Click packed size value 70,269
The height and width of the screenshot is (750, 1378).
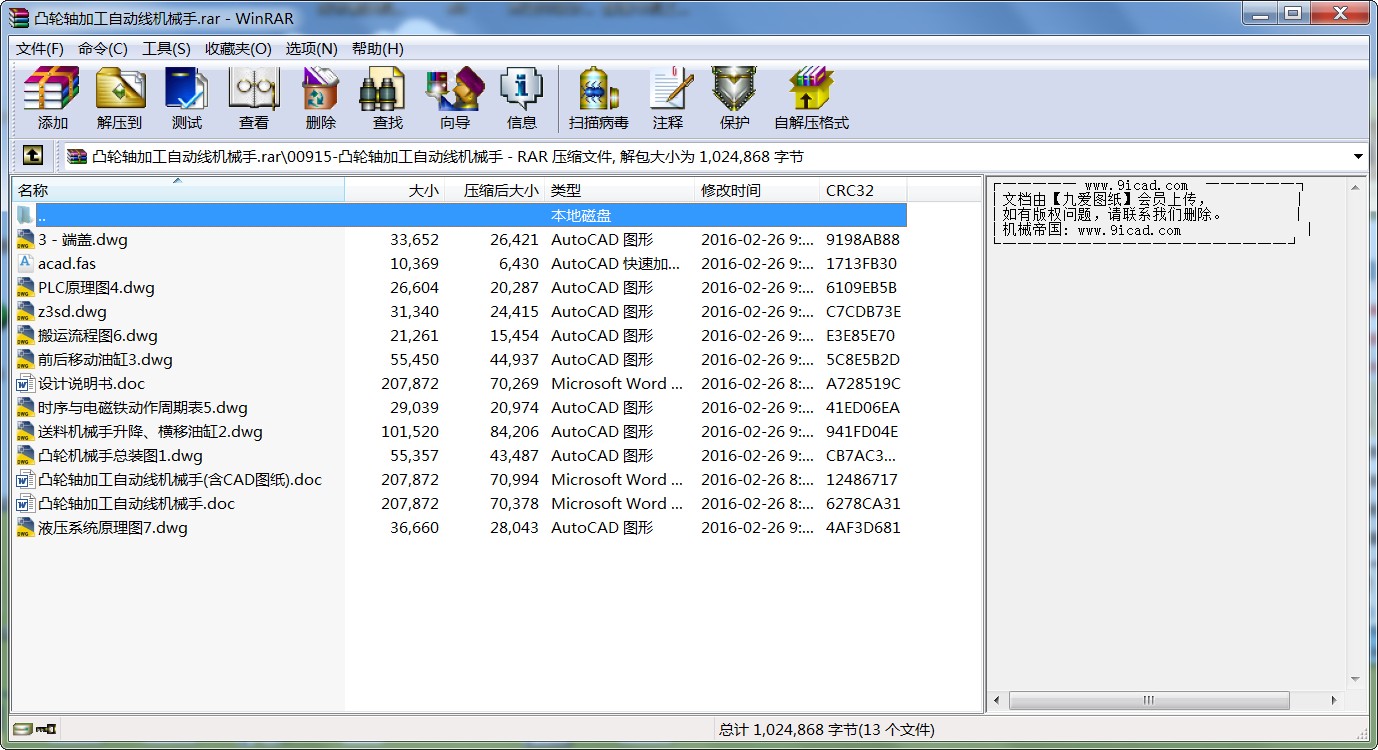[514, 383]
